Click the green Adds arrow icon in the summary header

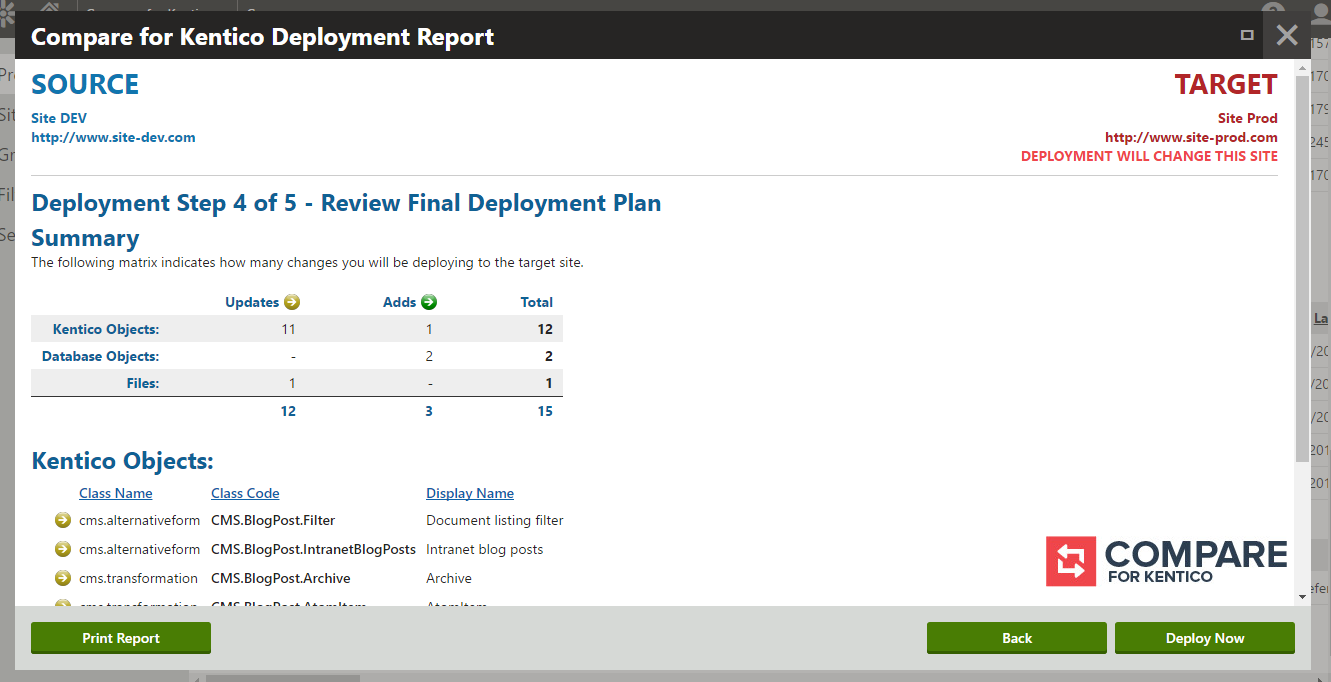[429, 302]
